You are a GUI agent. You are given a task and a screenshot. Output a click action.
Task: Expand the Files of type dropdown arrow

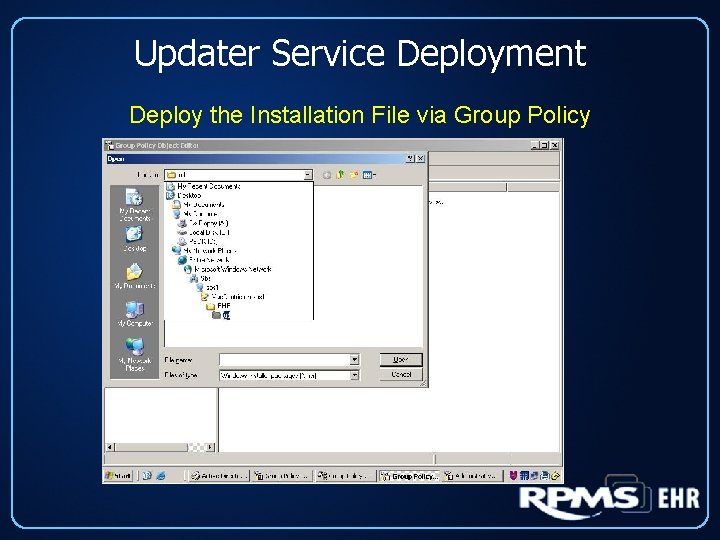[x=354, y=375]
